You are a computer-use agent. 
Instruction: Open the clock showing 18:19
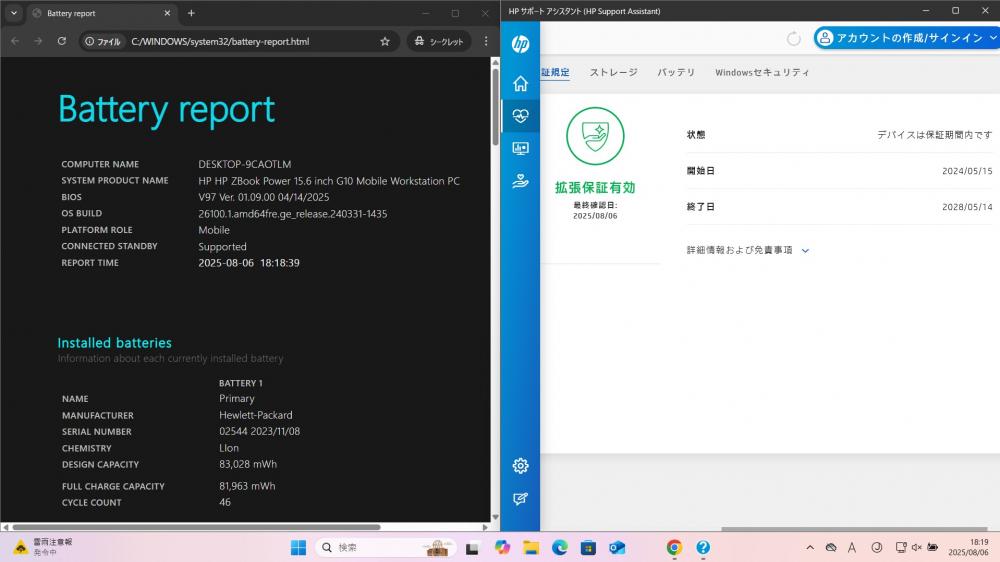tap(968, 547)
